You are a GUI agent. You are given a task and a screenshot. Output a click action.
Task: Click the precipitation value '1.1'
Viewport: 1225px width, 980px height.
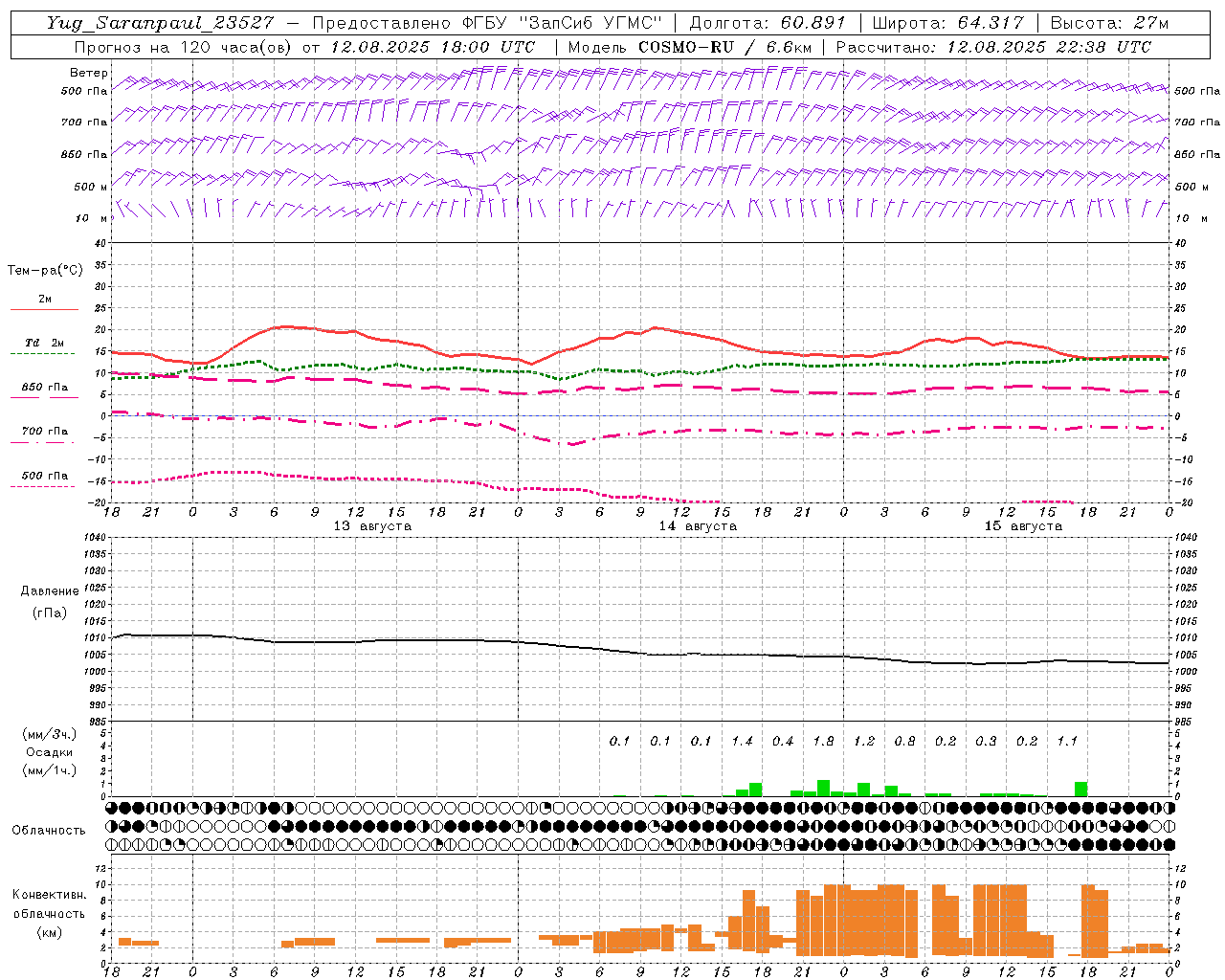click(x=1067, y=741)
